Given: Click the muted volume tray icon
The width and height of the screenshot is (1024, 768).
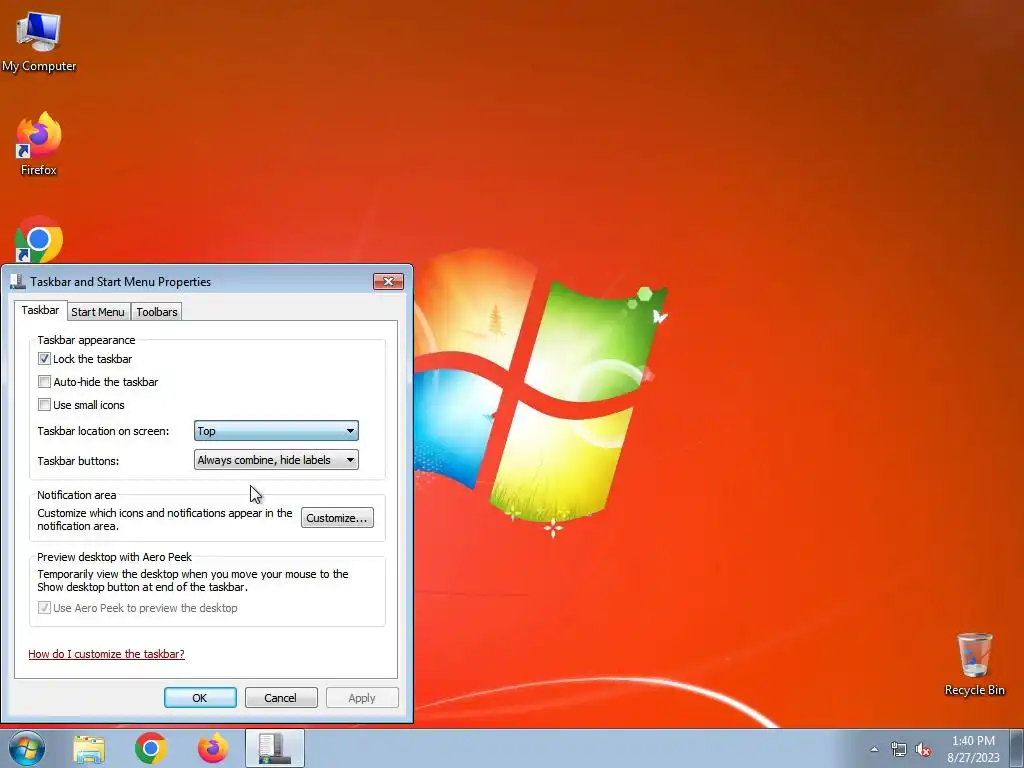Looking at the screenshot, I should tap(923, 749).
